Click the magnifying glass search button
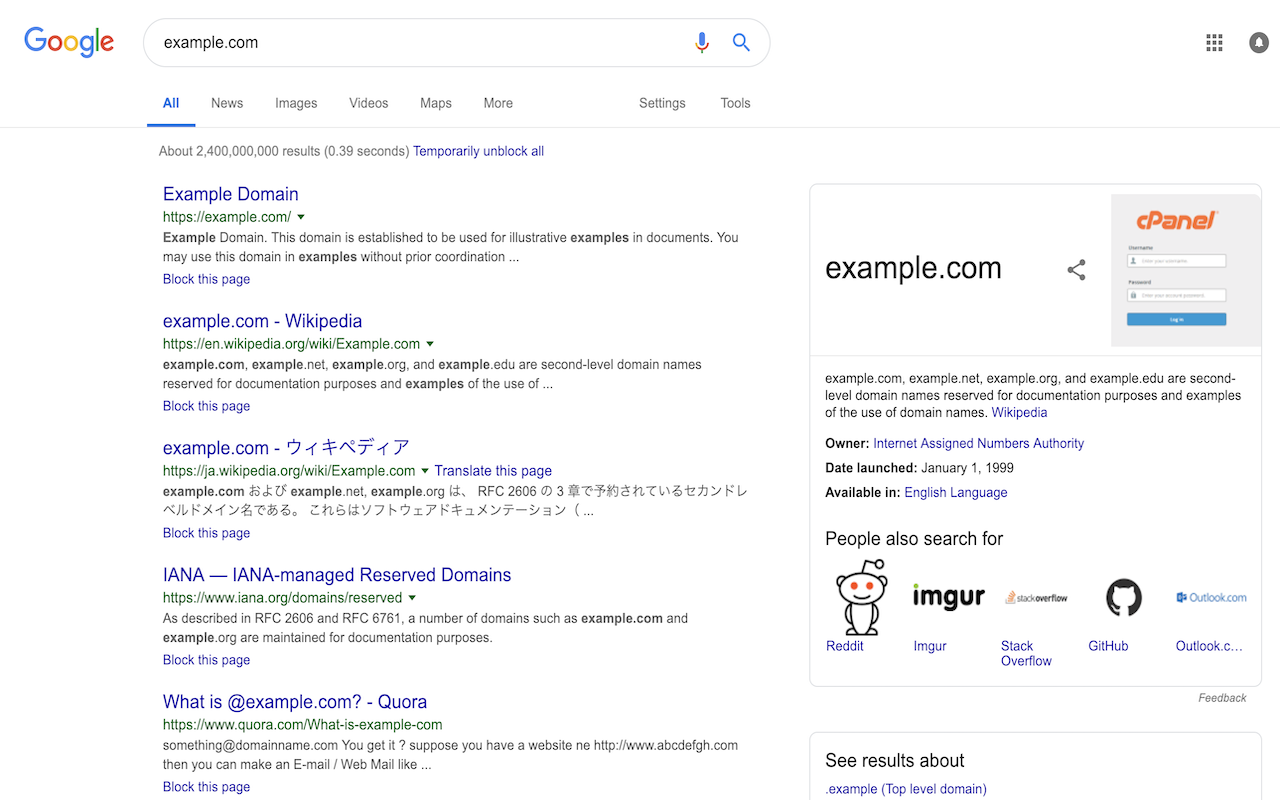 741,42
